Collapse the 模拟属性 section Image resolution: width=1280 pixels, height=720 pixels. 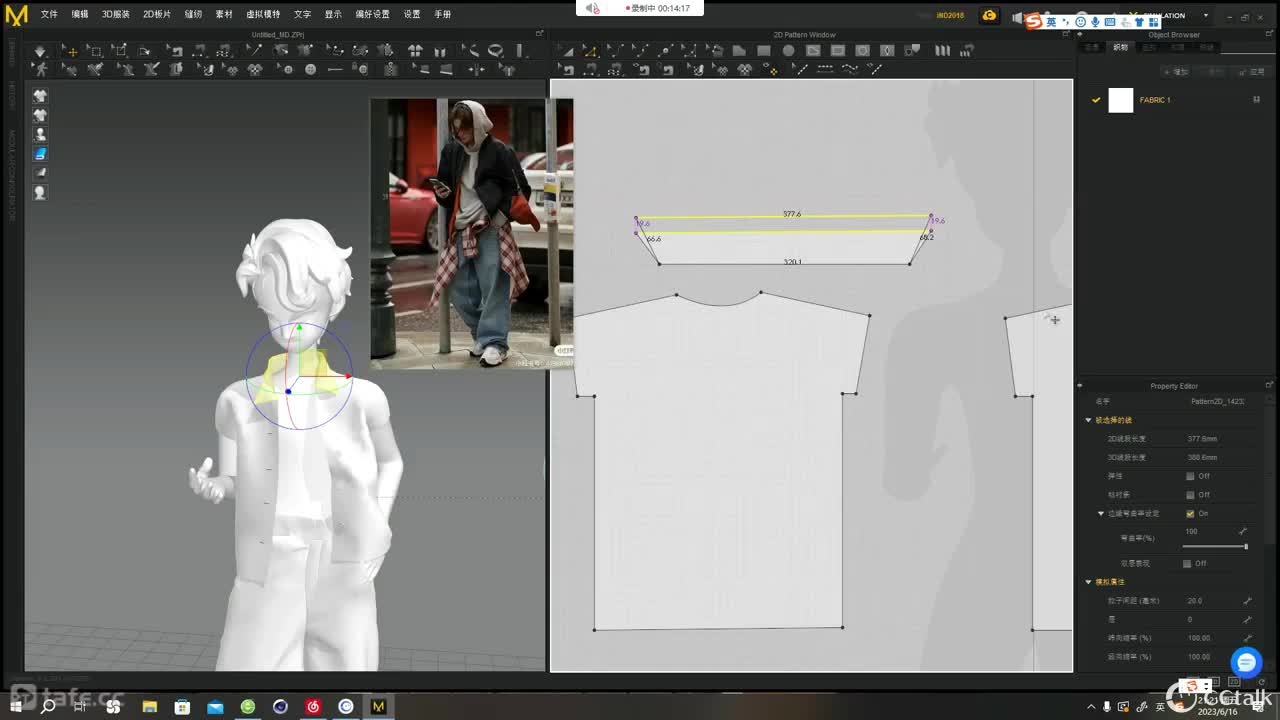pos(1089,581)
